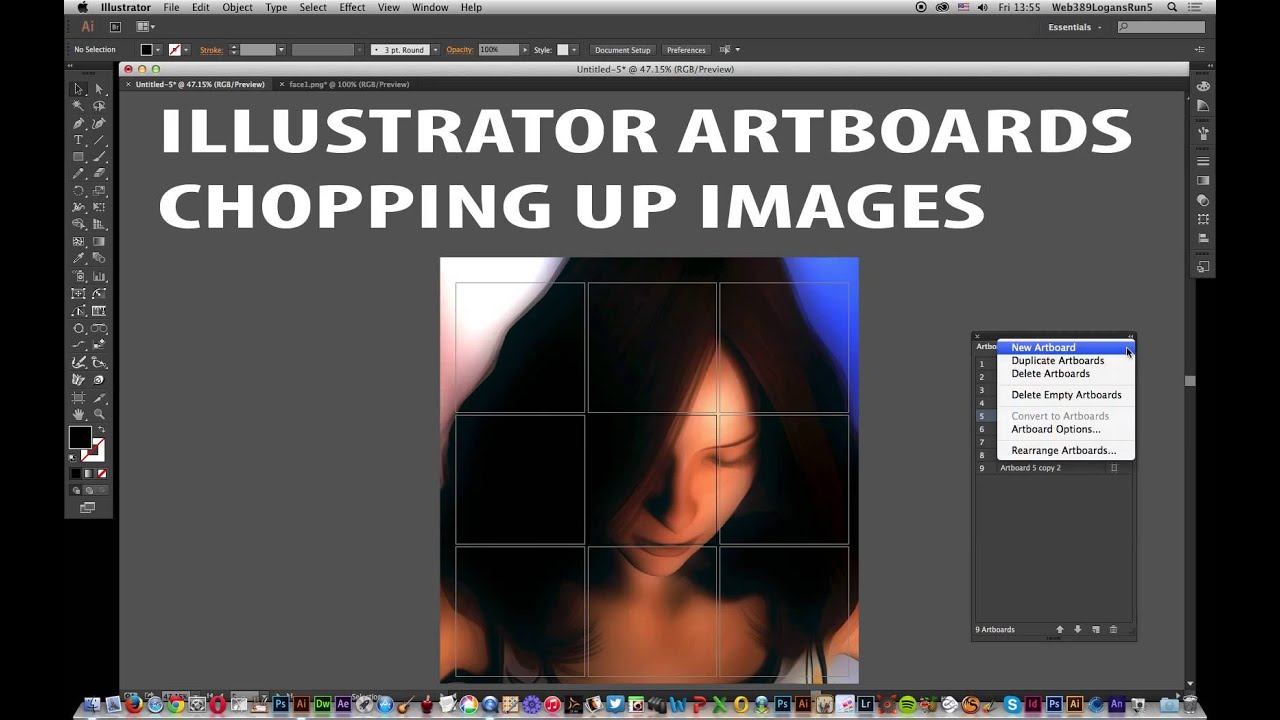Image resolution: width=1280 pixels, height=720 pixels.
Task: Click trash icon in Artboards panel
Action: 1114,630
